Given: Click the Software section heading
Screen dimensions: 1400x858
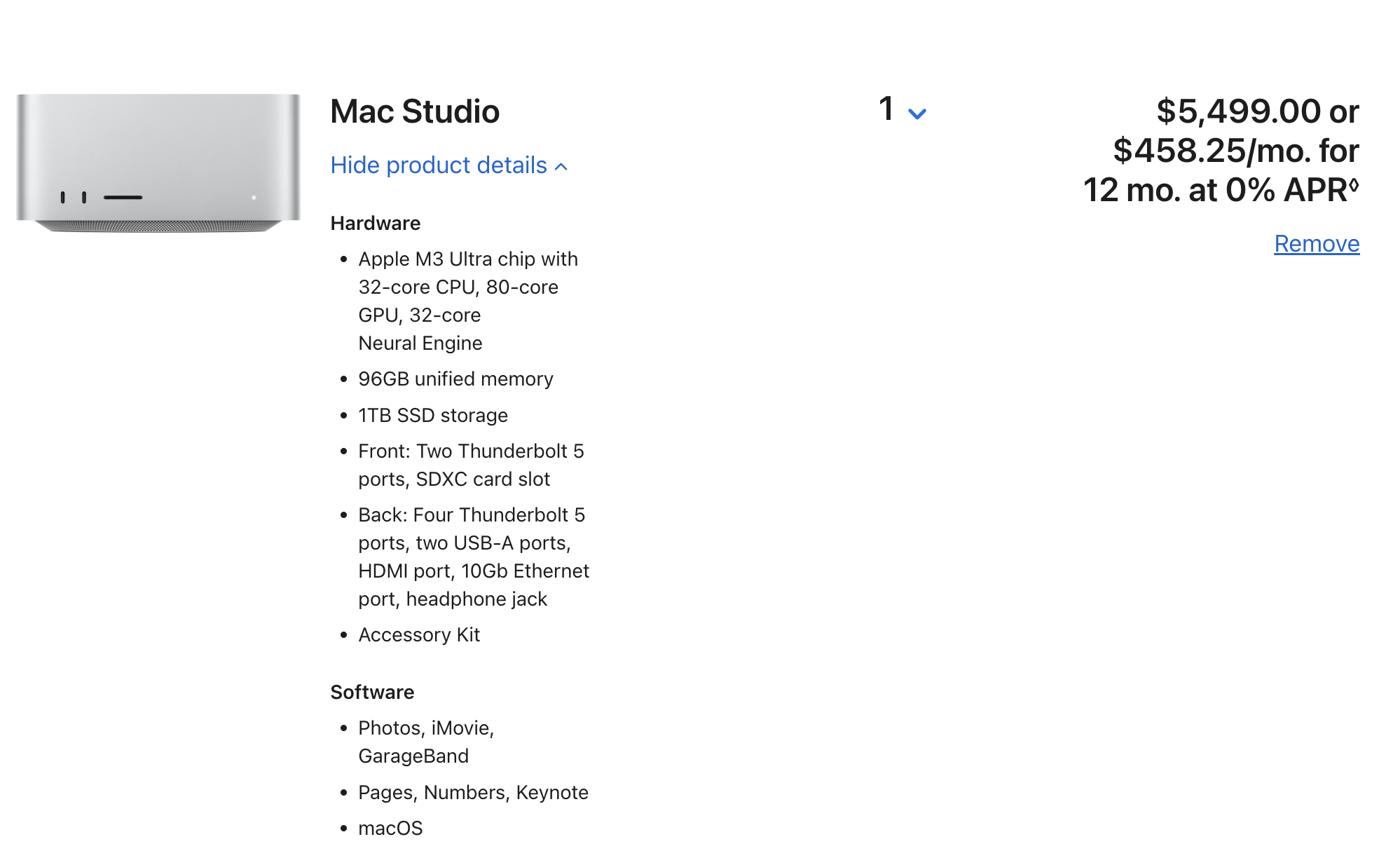Looking at the screenshot, I should coord(372,693).
